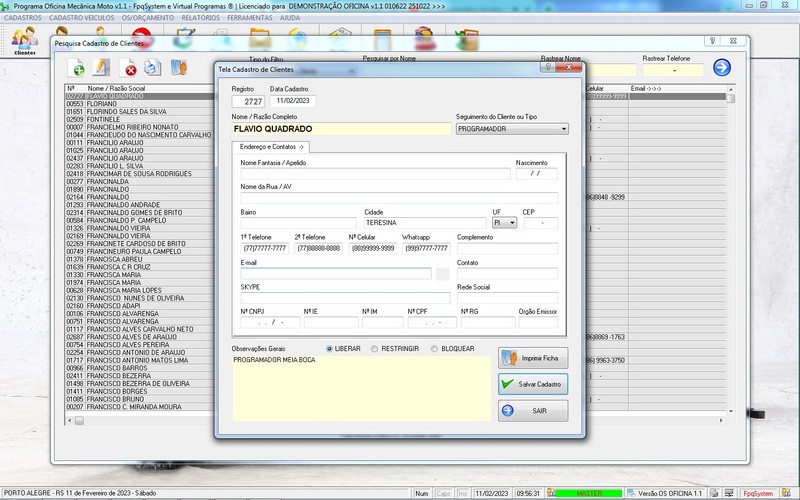
Task: Click the status bar printer icon
Action: 714,493
